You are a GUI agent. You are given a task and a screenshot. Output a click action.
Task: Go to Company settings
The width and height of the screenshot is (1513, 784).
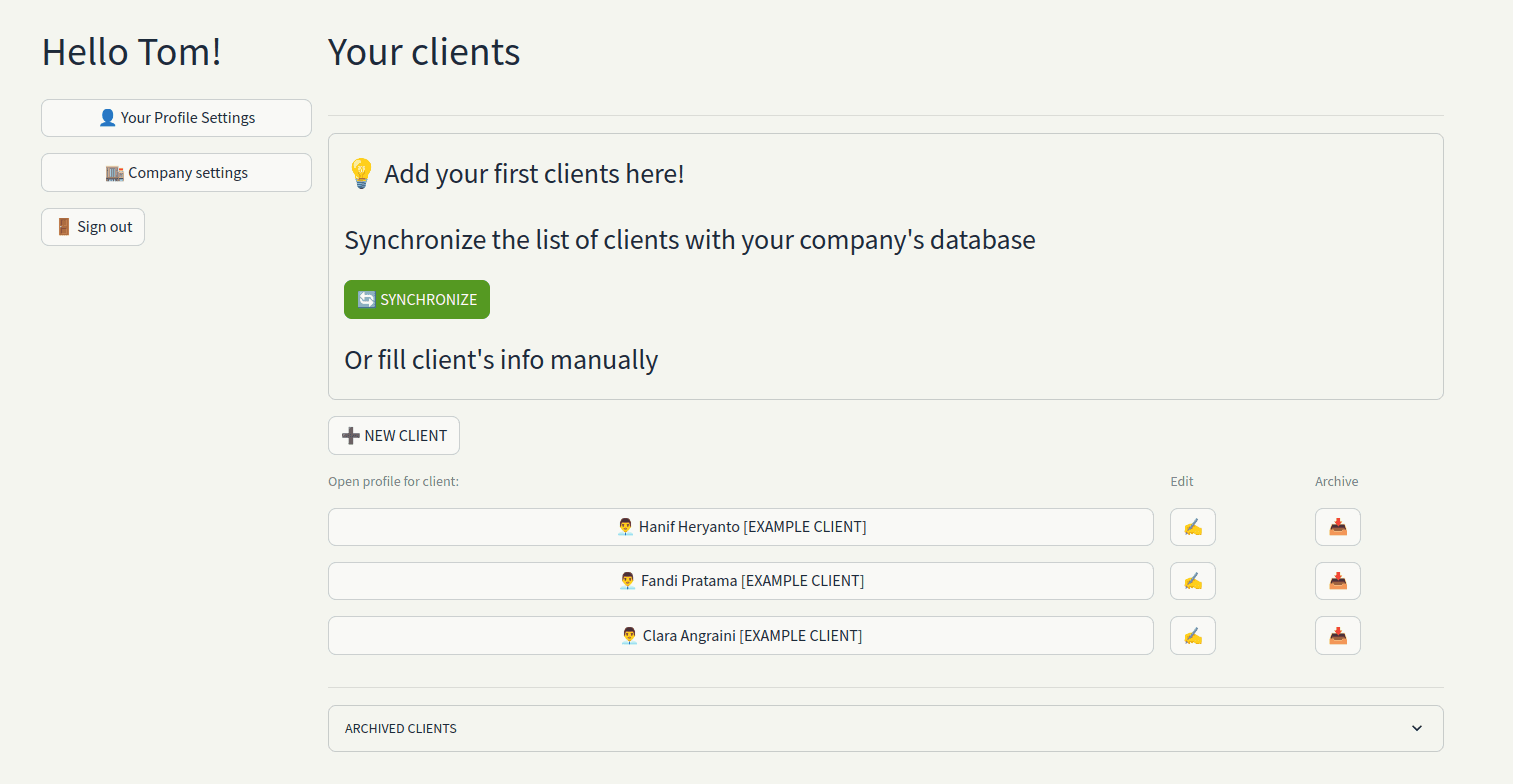click(176, 172)
